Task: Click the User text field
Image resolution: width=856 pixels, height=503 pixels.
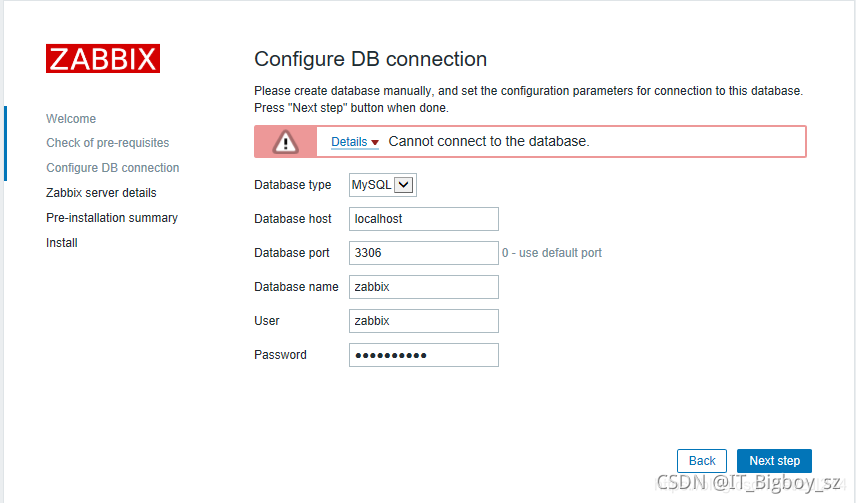Action: coord(423,321)
